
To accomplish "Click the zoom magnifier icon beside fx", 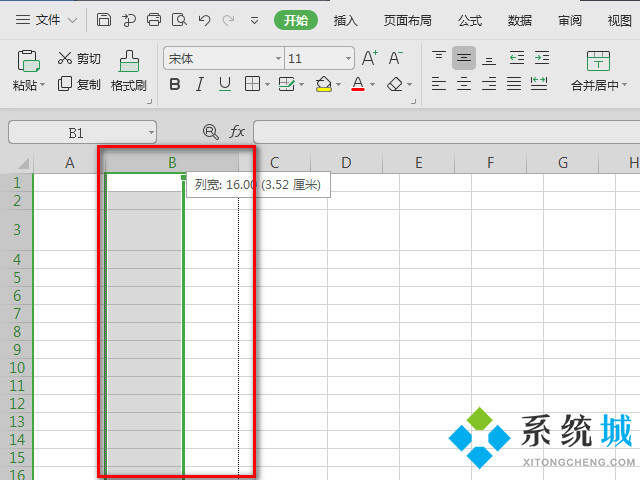I will tap(211, 132).
